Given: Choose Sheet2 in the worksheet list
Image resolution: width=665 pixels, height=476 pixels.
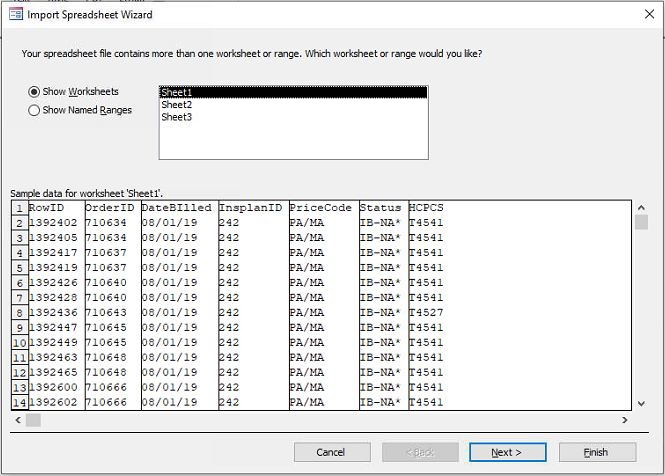Looking at the screenshot, I should pyautogui.click(x=177, y=104).
